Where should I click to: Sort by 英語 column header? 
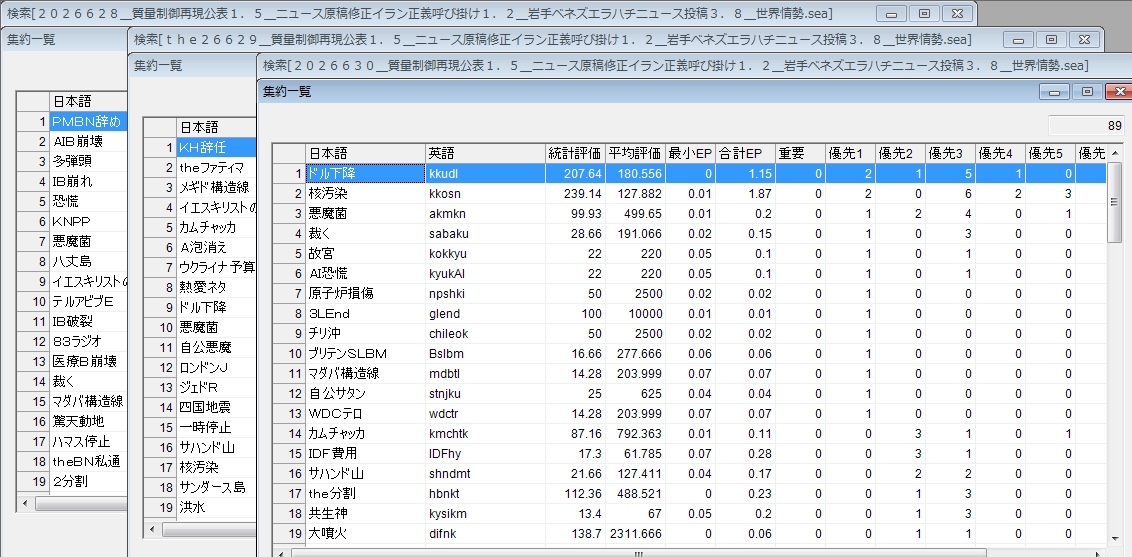pyautogui.click(x=485, y=154)
